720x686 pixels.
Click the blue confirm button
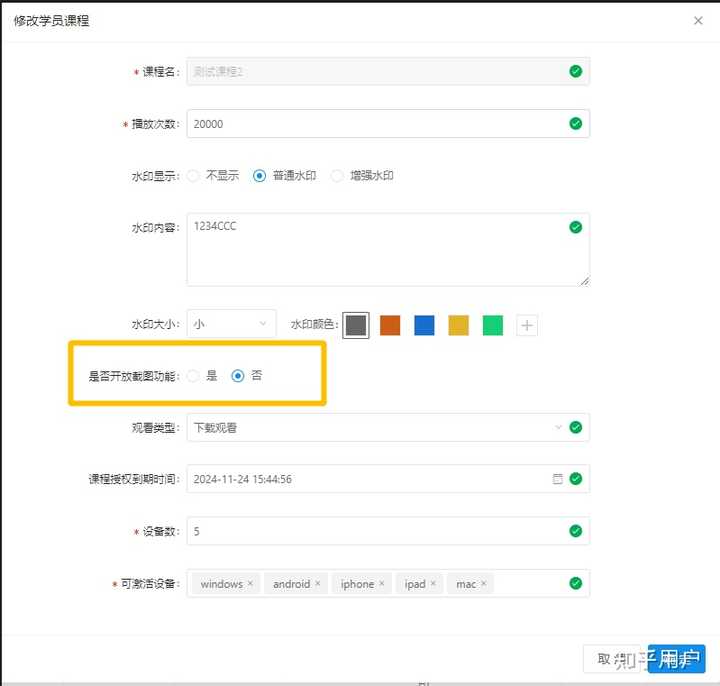(x=676, y=659)
